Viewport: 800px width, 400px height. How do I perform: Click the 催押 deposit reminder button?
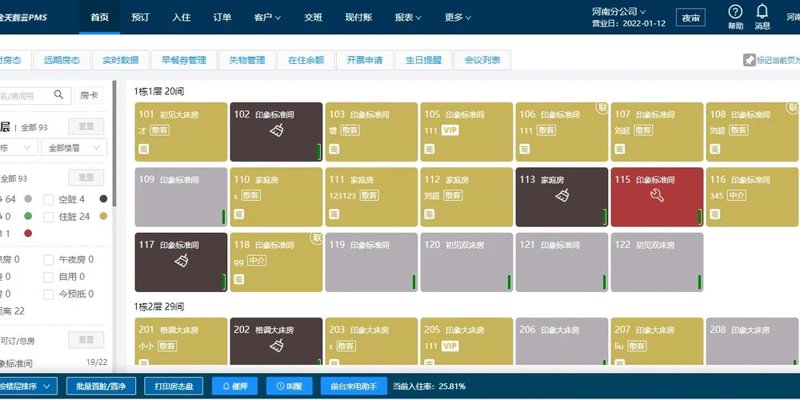(235, 386)
